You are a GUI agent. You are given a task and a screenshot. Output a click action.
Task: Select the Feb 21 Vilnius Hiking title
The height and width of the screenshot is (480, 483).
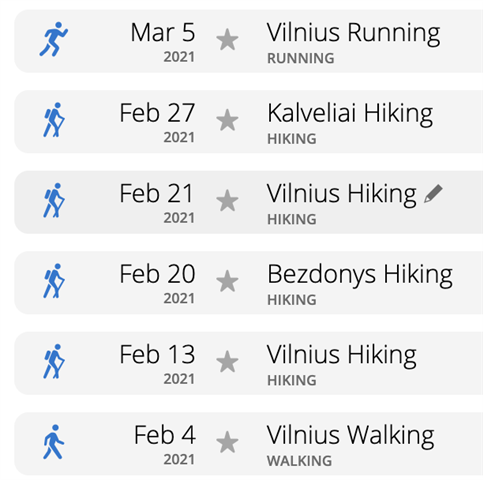[x=342, y=195]
